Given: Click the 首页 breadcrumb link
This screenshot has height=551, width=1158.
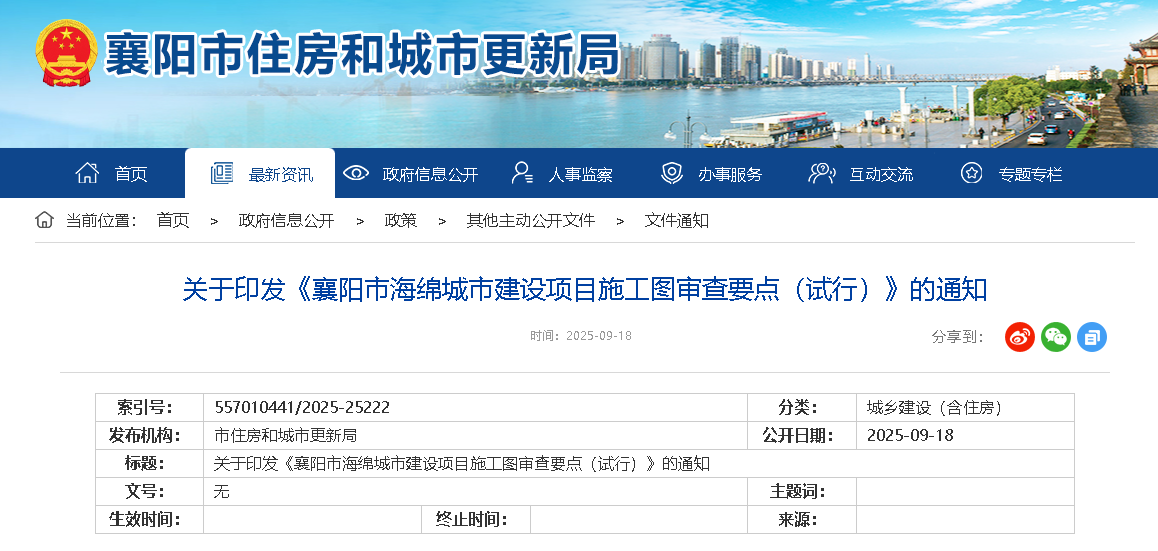Looking at the screenshot, I should pos(173,220).
